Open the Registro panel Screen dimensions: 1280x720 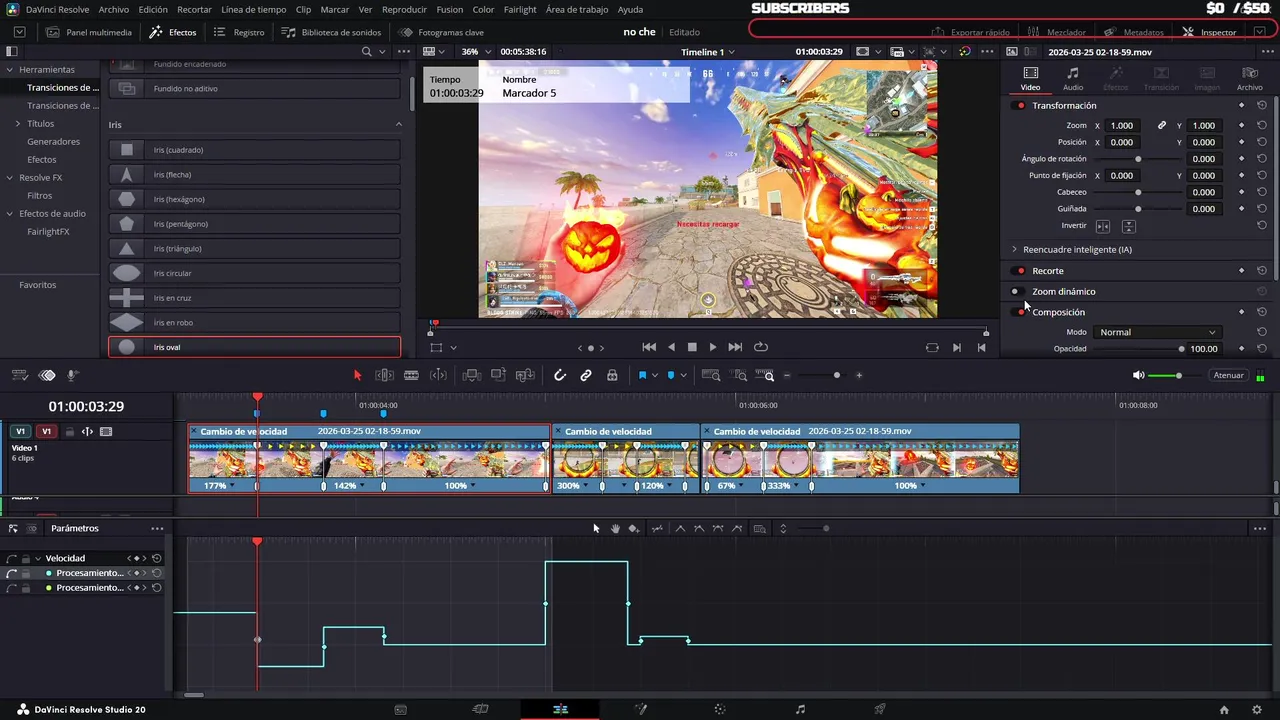click(240, 32)
